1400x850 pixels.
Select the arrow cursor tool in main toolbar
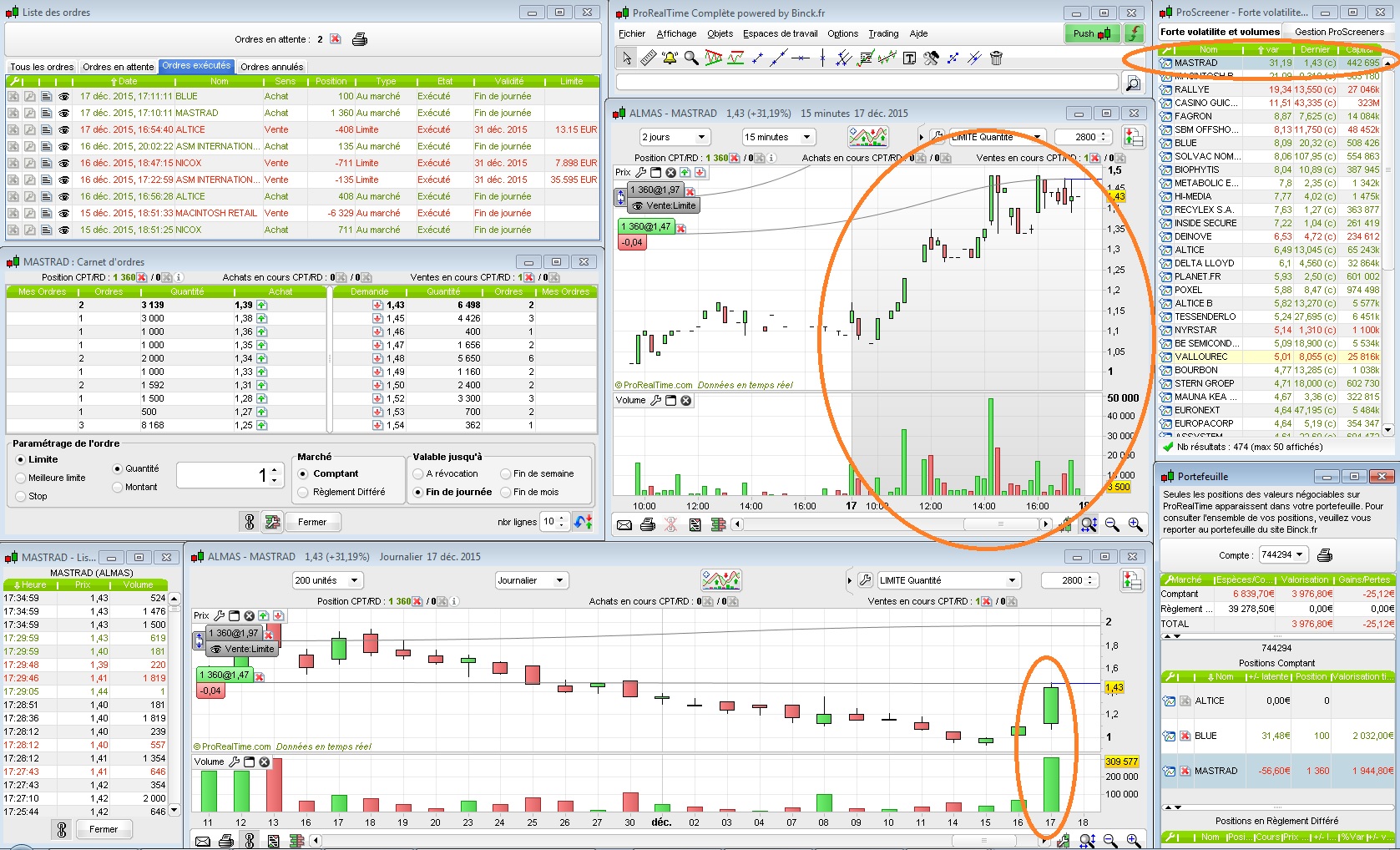pos(626,58)
